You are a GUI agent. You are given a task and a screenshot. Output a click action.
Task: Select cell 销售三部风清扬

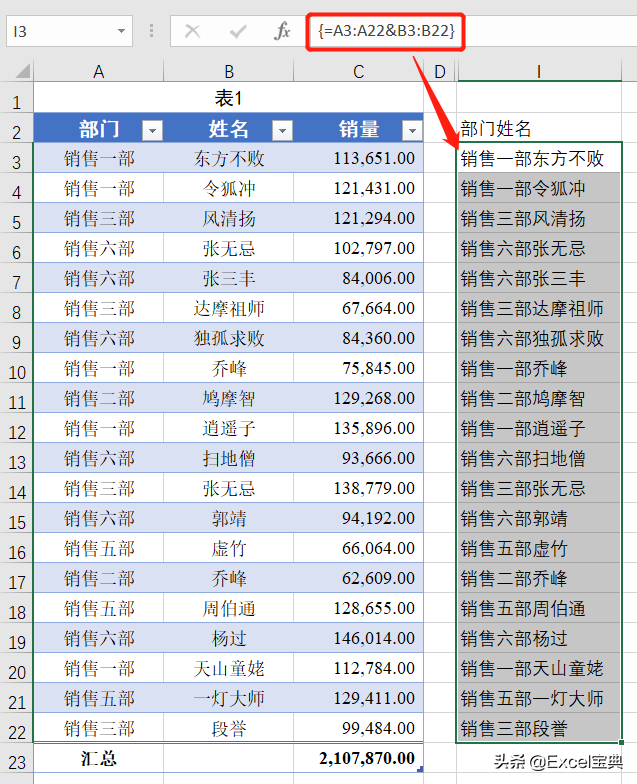(539, 218)
